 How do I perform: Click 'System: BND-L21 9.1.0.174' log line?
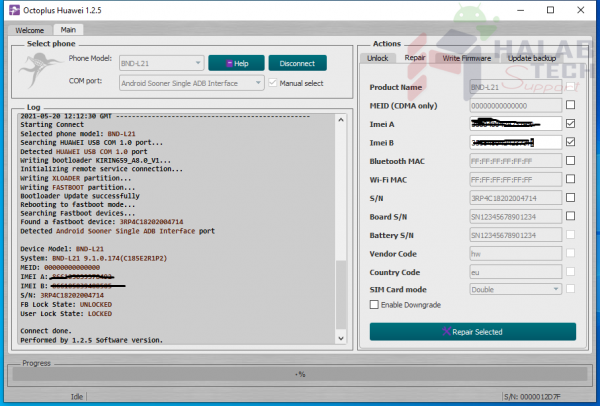click(94, 258)
